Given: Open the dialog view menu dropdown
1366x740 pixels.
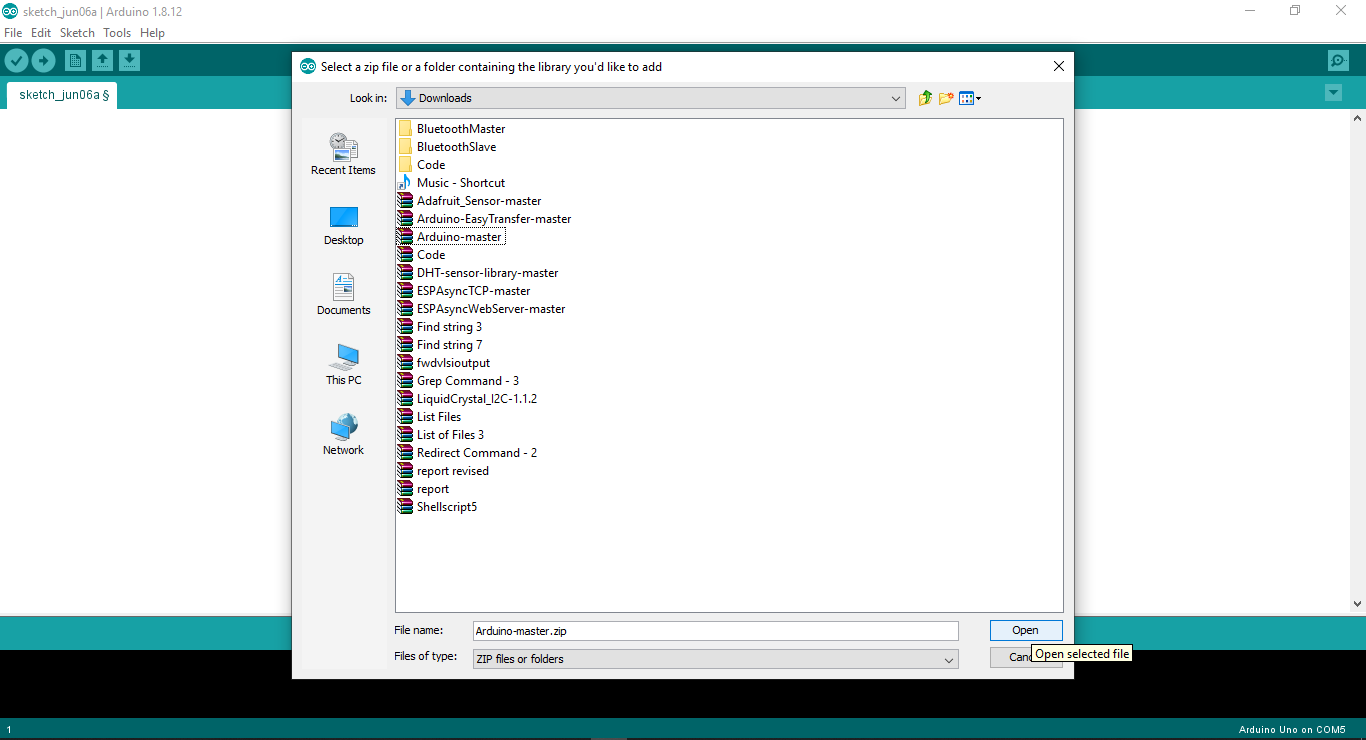Looking at the screenshot, I should pyautogui.click(x=970, y=98).
